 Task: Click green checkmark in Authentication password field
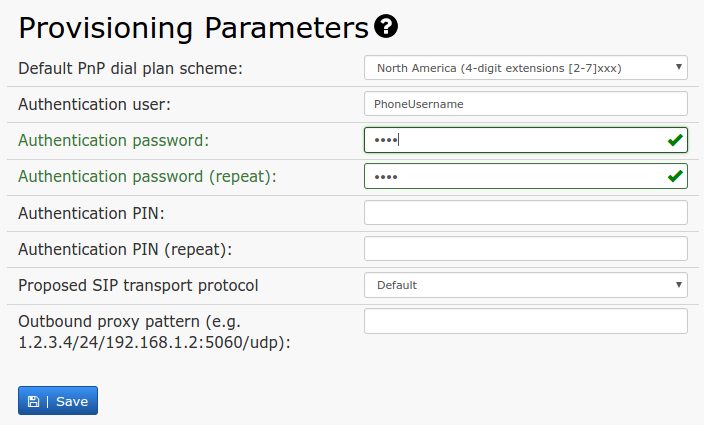pyautogui.click(x=675, y=140)
